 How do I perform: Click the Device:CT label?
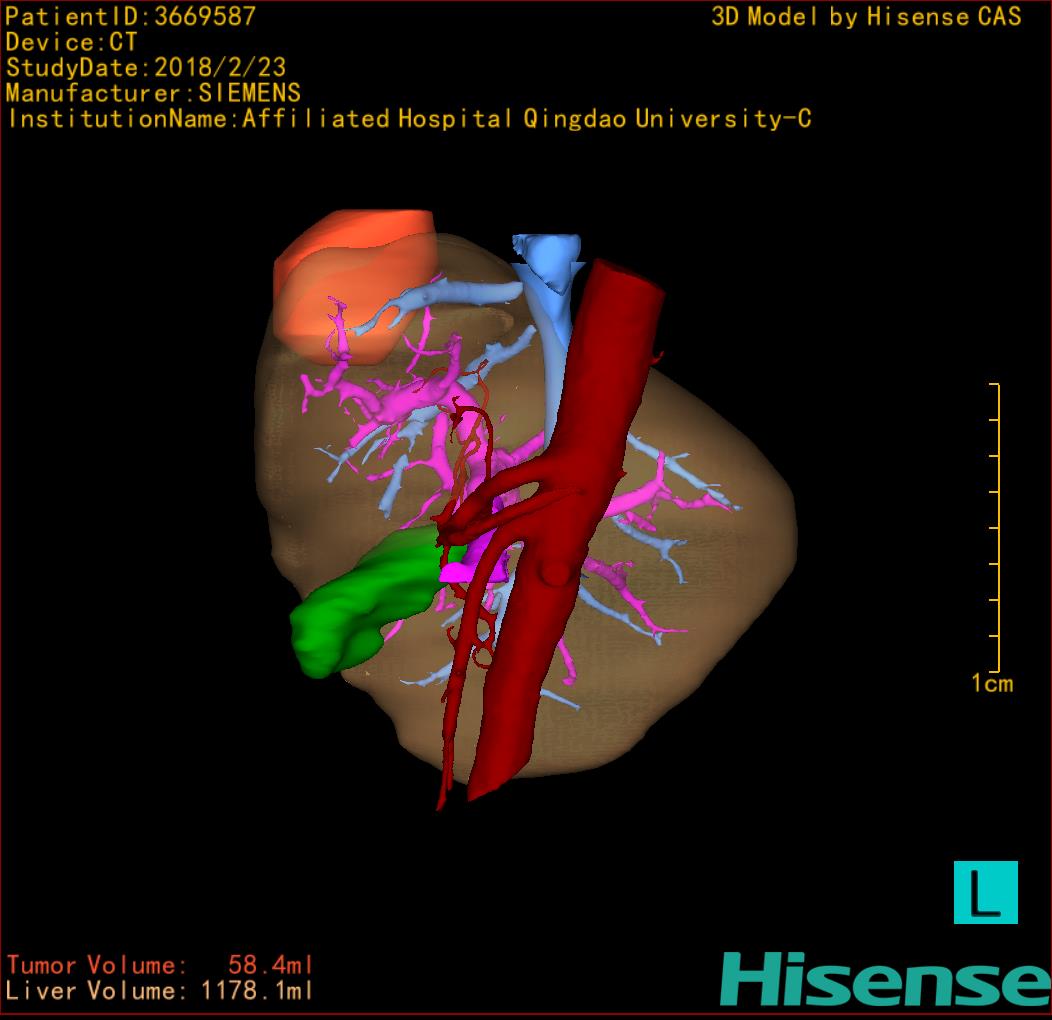pos(71,42)
